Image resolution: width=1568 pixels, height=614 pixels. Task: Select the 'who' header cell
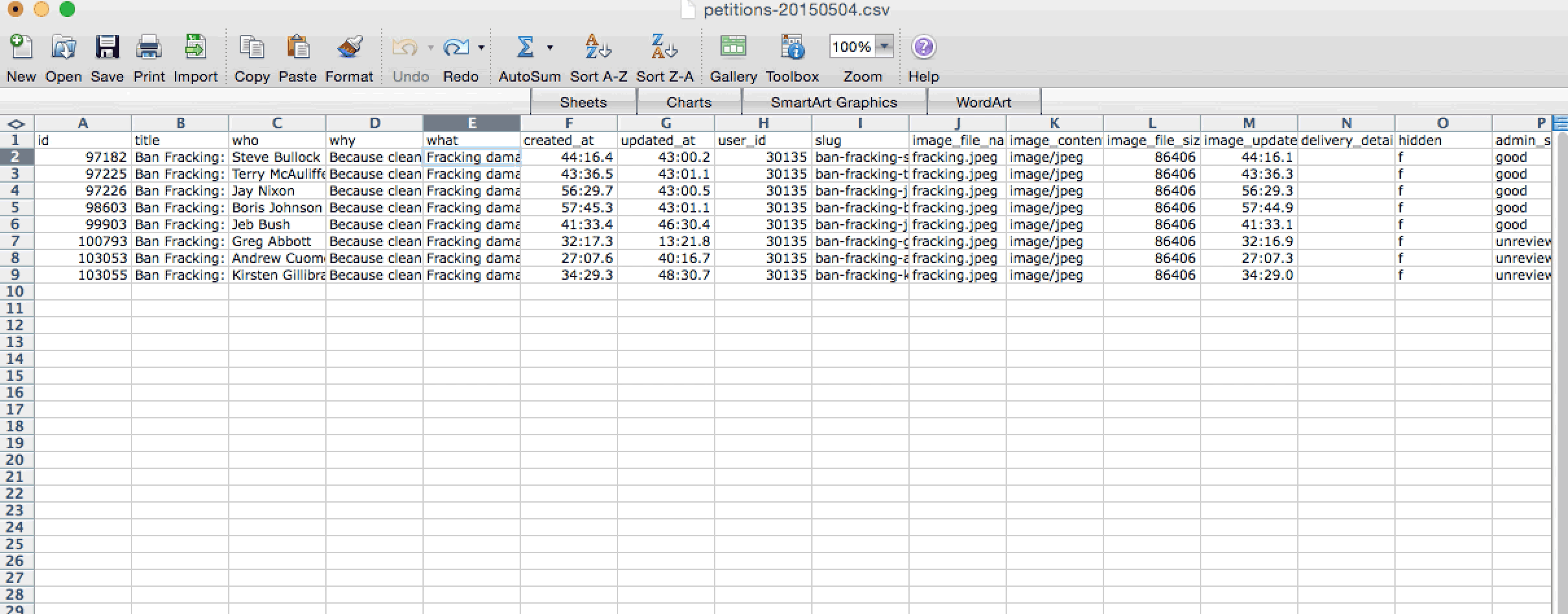pos(277,141)
